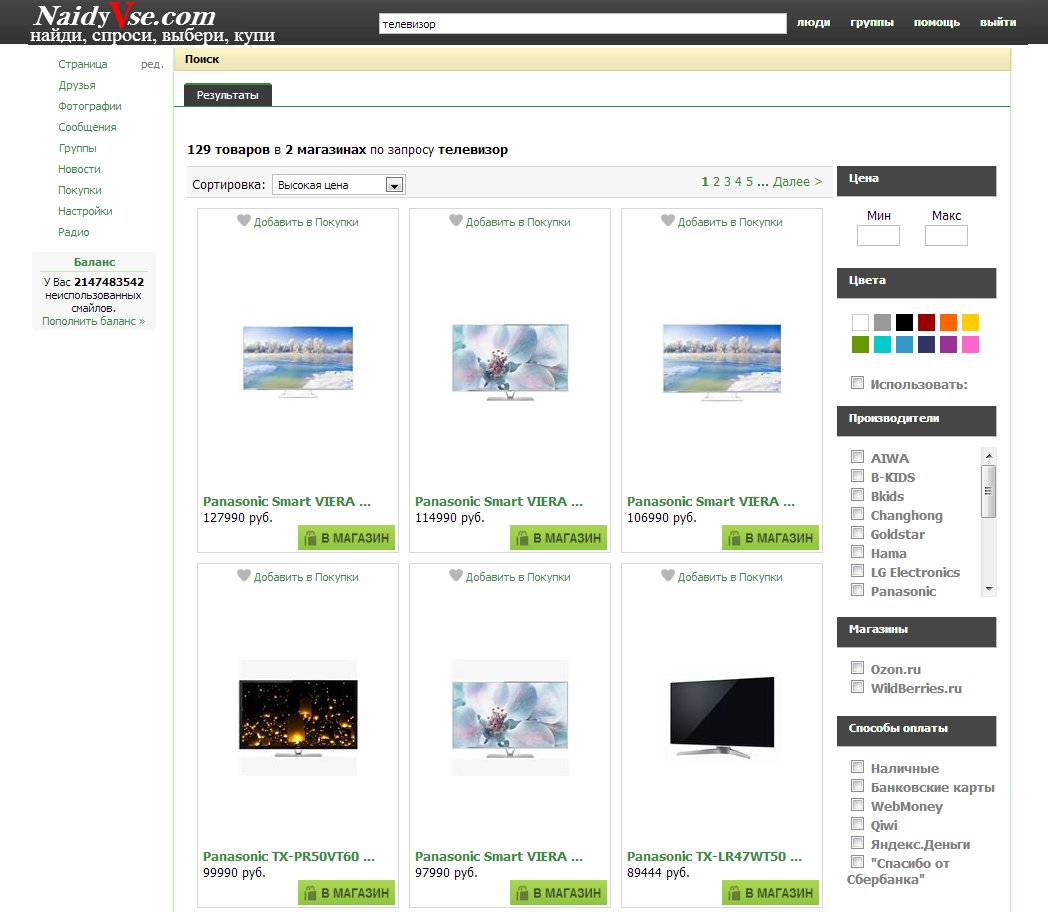Viewport: 1048px width, 912px height.
Task: Click heart icon on 127990 руб. TV card
Action: pos(243,220)
